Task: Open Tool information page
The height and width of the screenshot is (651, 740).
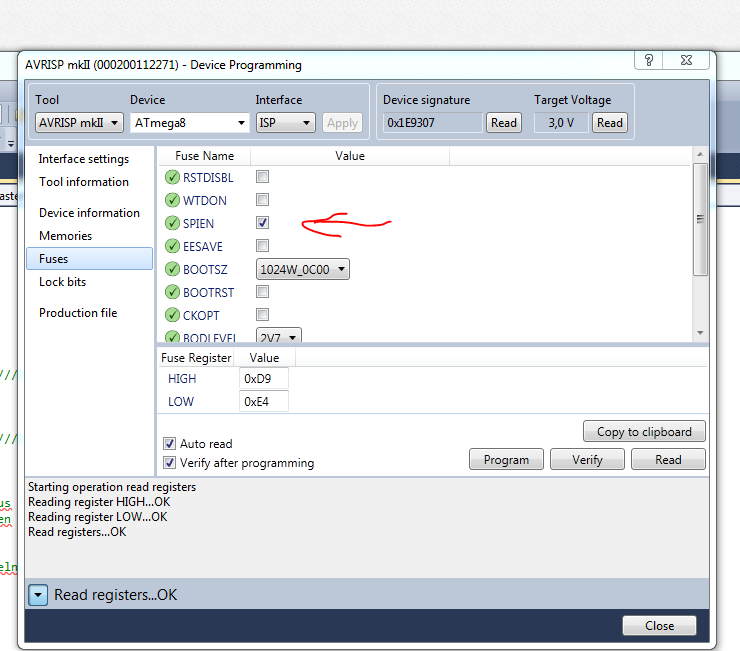Action: coord(84,182)
